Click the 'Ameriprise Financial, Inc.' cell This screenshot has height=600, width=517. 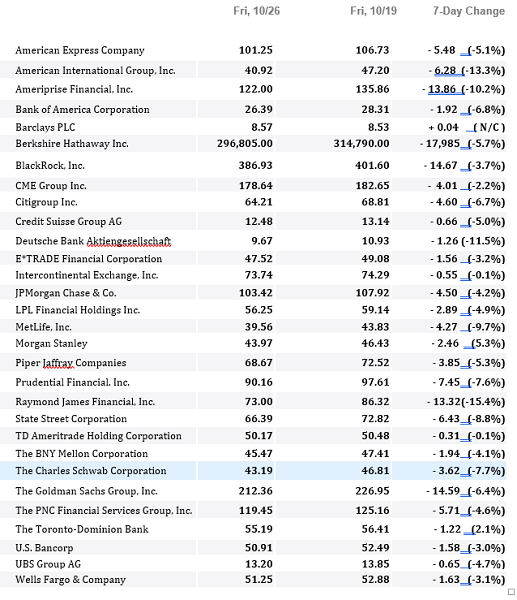[74, 89]
